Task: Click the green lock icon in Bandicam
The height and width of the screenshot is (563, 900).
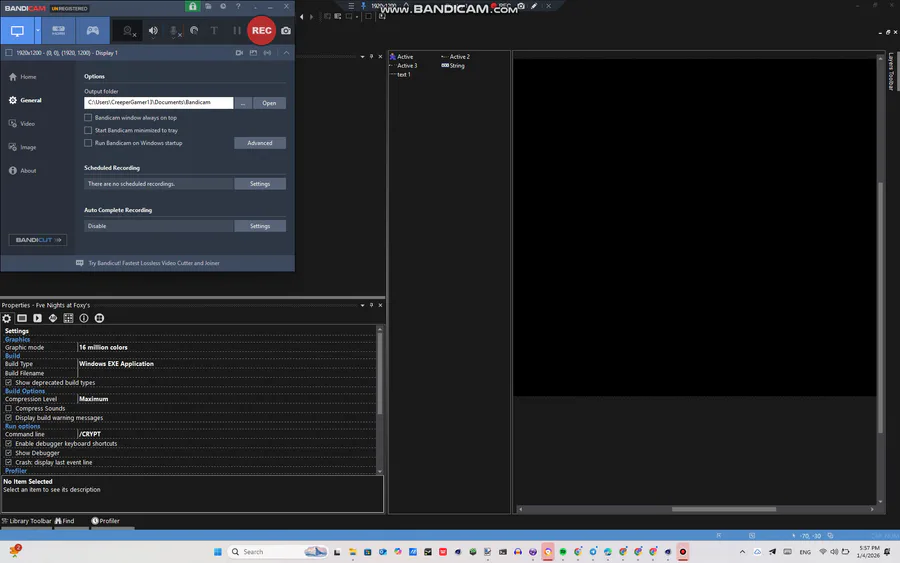Action: point(193,6)
